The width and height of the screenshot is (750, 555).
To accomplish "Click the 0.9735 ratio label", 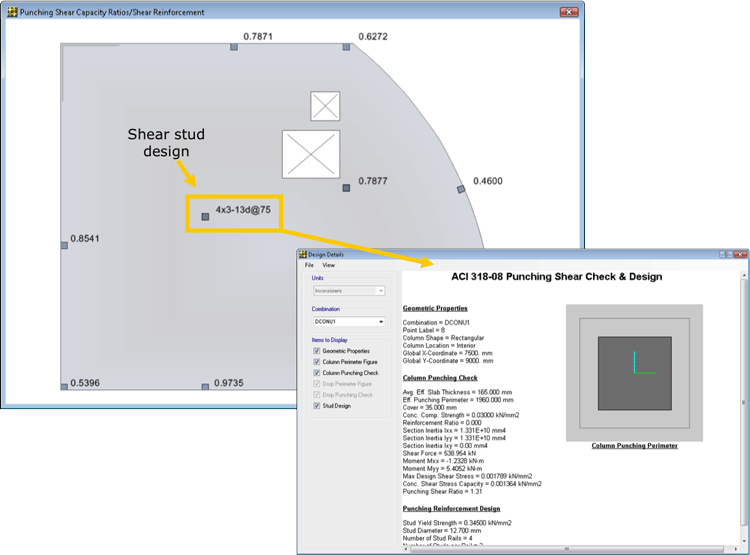I will click(229, 383).
